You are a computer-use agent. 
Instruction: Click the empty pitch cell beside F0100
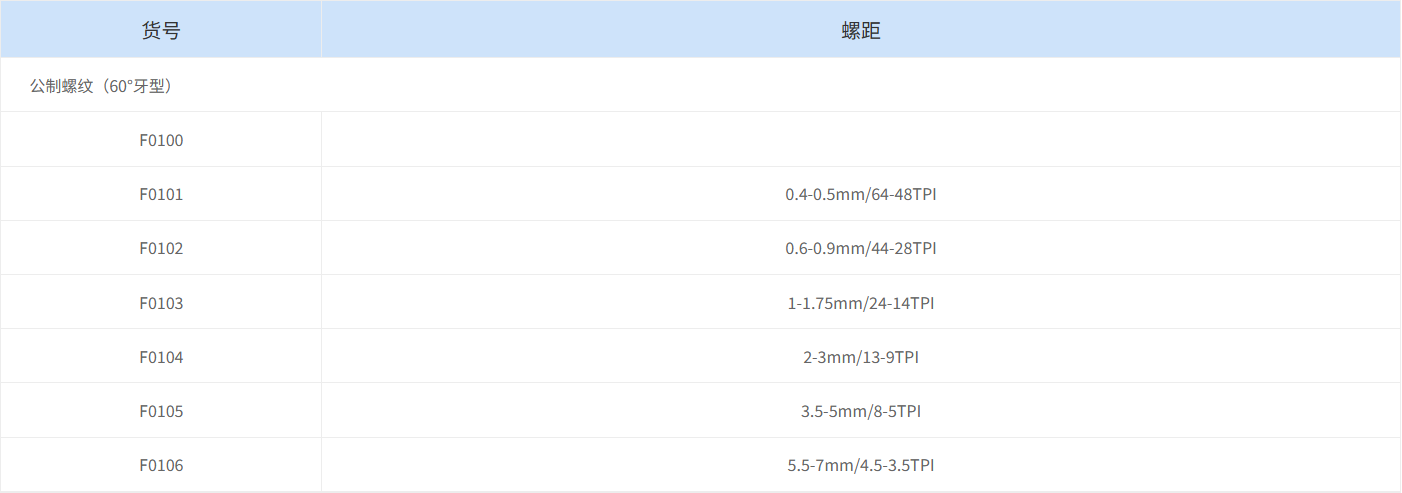coord(860,140)
